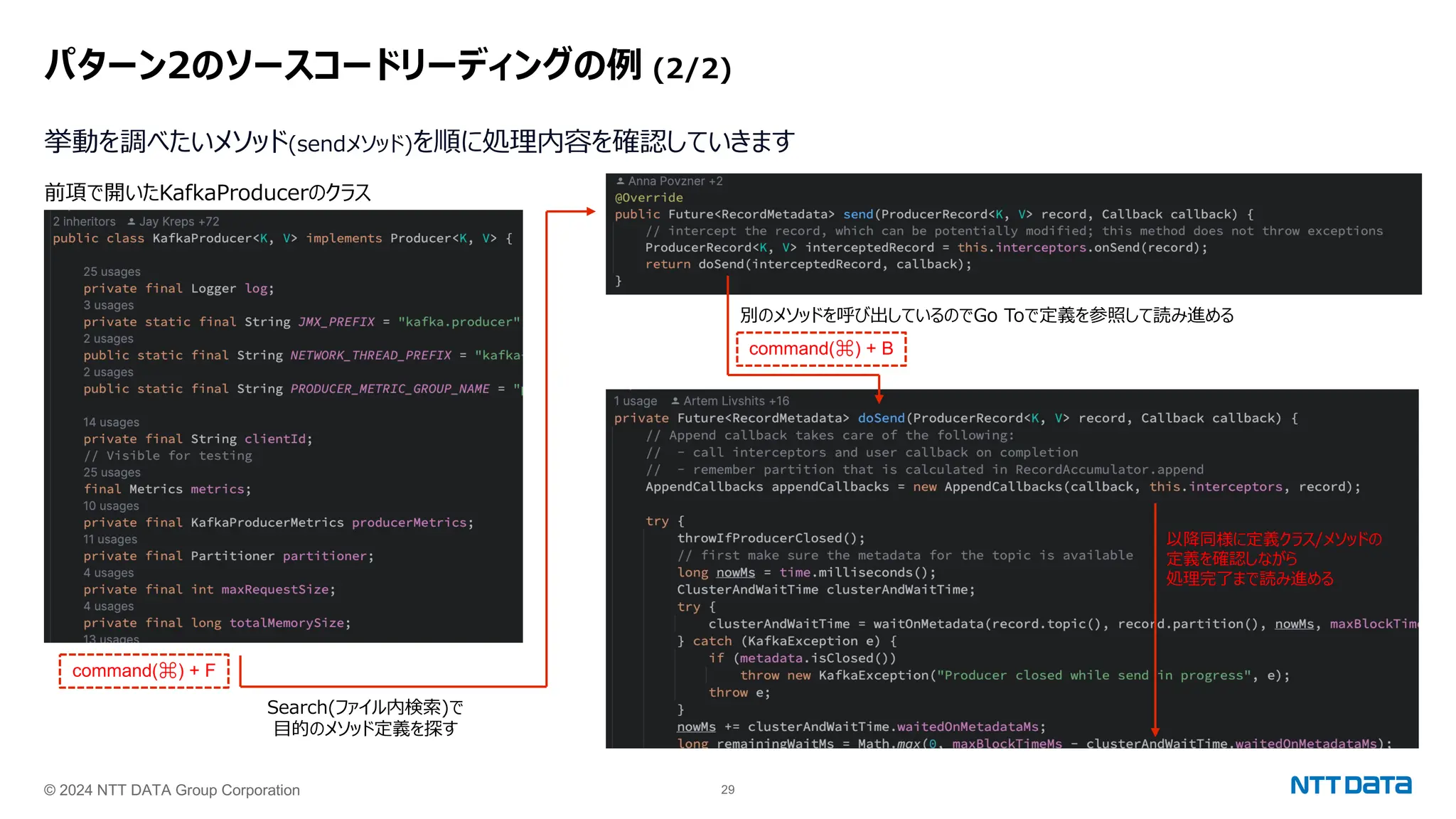Click the @Override annotation
The width and height of the screenshot is (1456, 819).
[x=648, y=198]
